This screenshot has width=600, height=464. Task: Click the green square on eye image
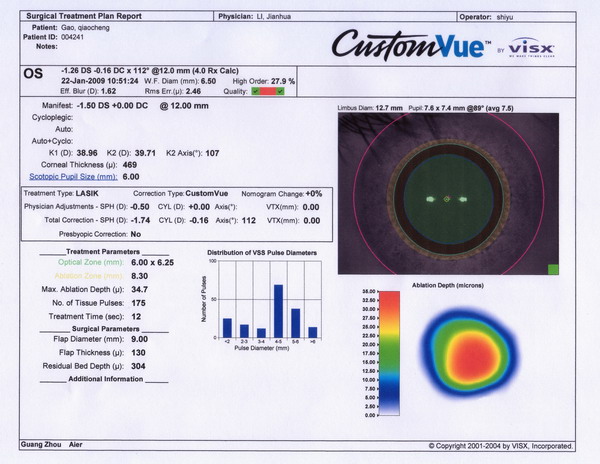[552, 268]
